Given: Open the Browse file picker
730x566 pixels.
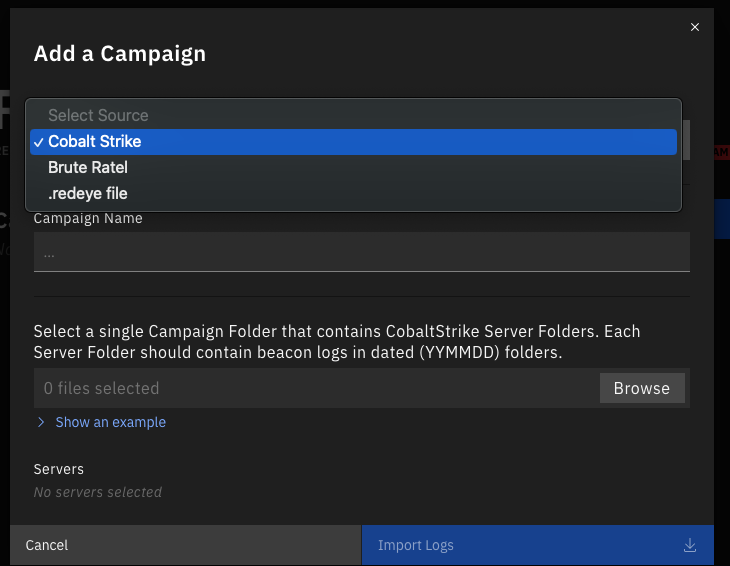Looking at the screenshot, I should pos(642,388).
